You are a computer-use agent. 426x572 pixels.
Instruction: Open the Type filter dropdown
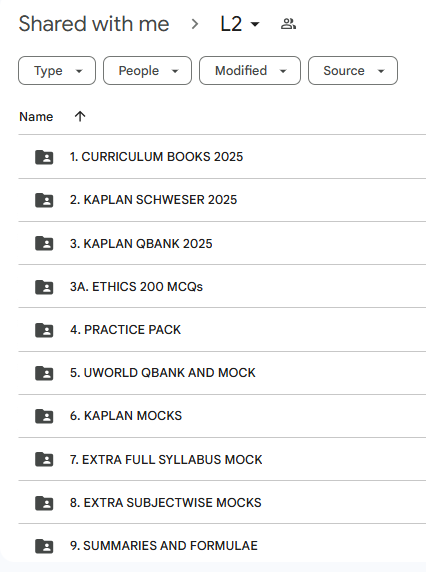[57, 70]
